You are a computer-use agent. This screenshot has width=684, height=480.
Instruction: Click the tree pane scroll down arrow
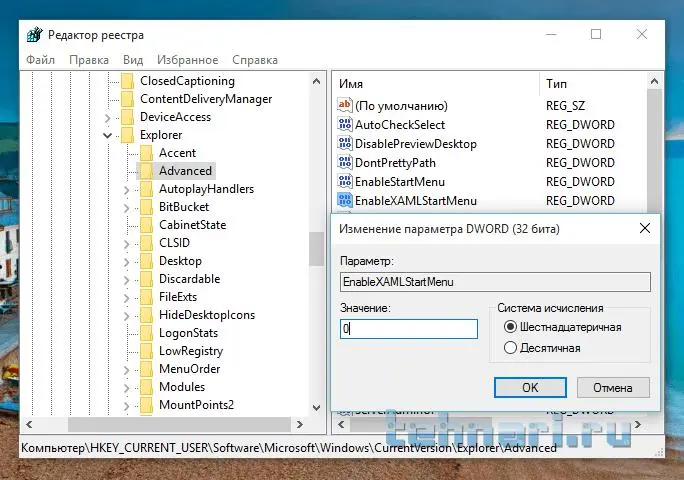pyautogui.click(x=316, y=408)
